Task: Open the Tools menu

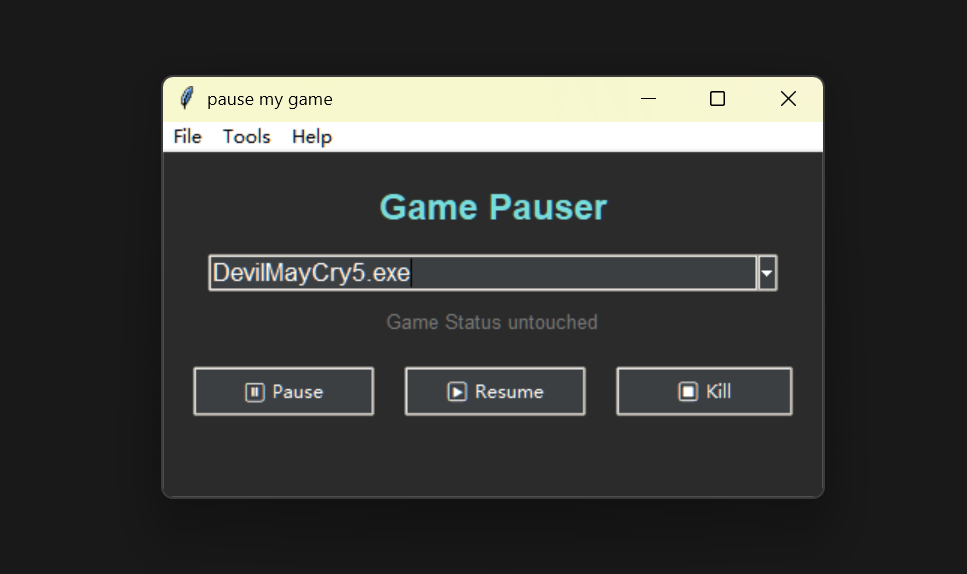Action: coord(247,136)
